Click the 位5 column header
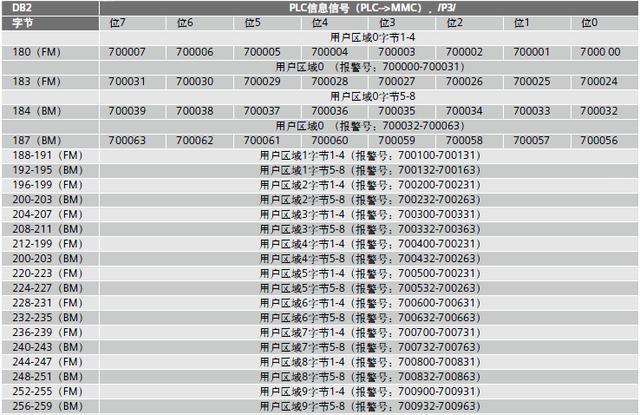Viewport: 640px width, 415px height. (x=253, y=23)
